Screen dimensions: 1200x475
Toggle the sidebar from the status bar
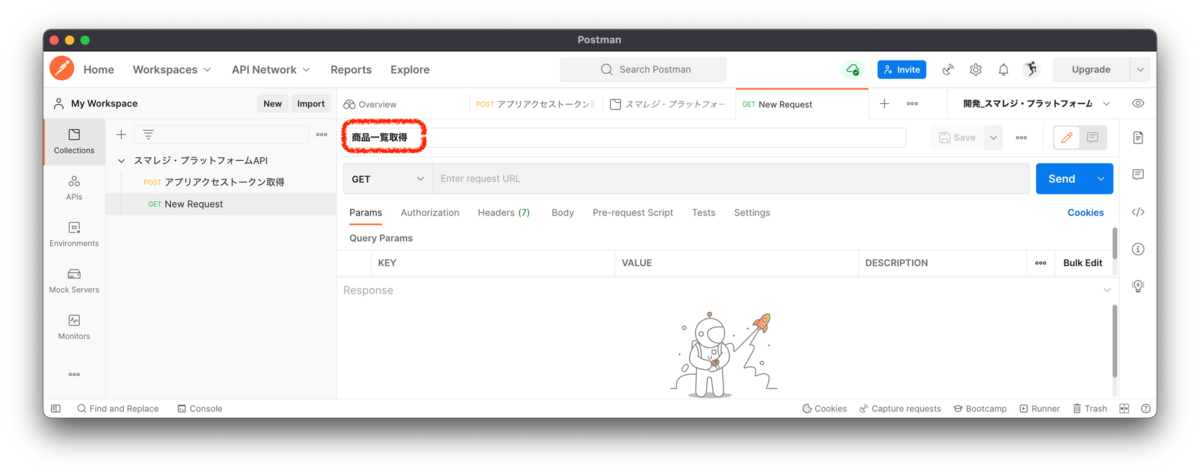[56, 408]
